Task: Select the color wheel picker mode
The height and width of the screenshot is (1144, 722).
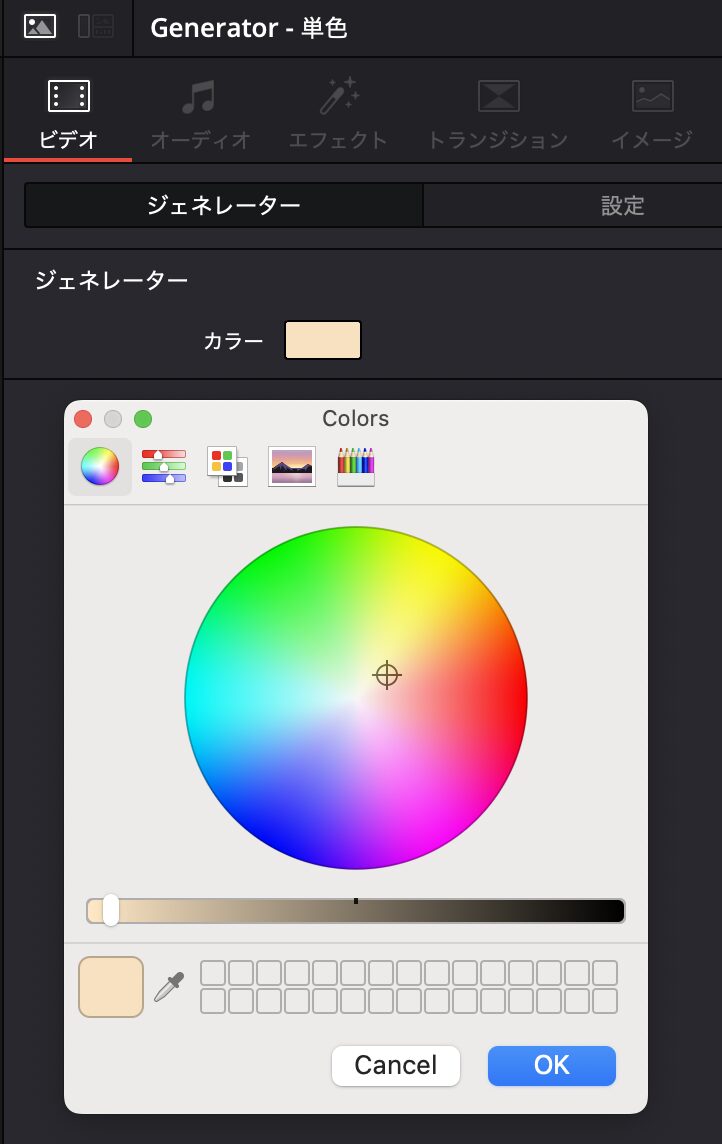Action: pyautogui.click(x=100, y=466)
